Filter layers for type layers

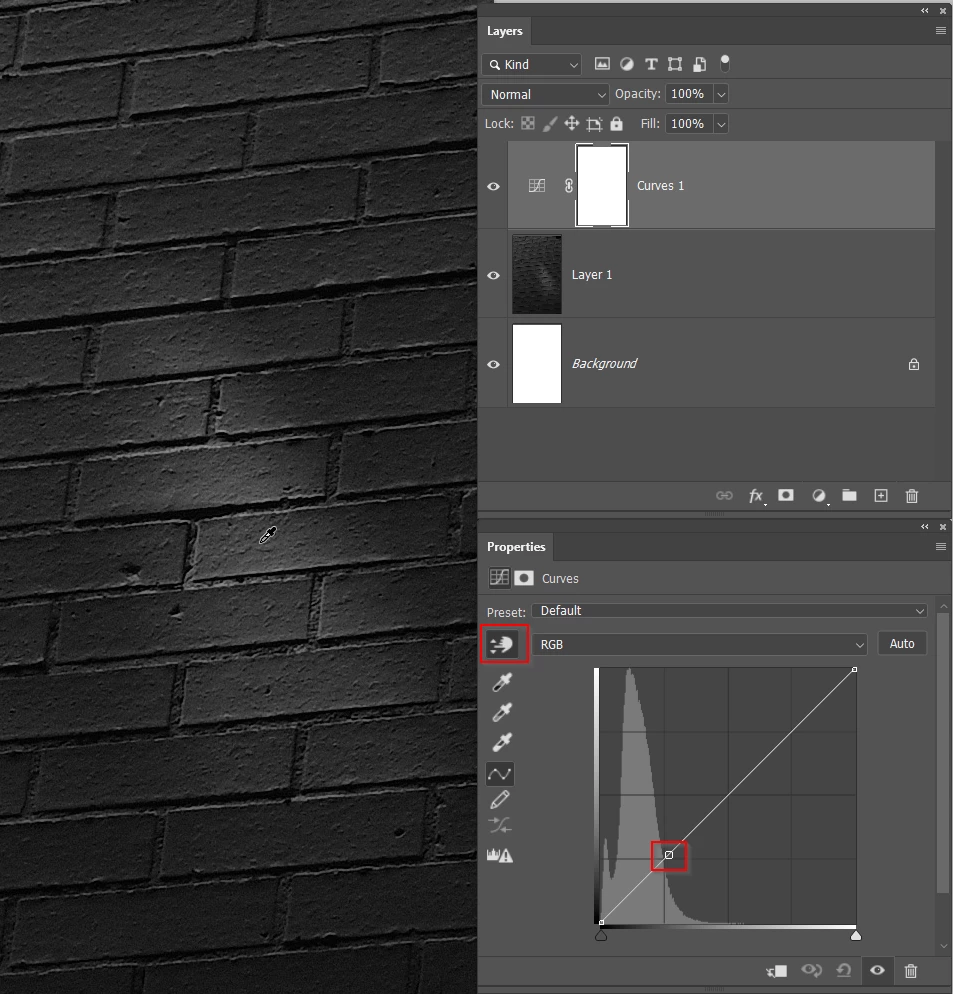click(x=651, y=63)
